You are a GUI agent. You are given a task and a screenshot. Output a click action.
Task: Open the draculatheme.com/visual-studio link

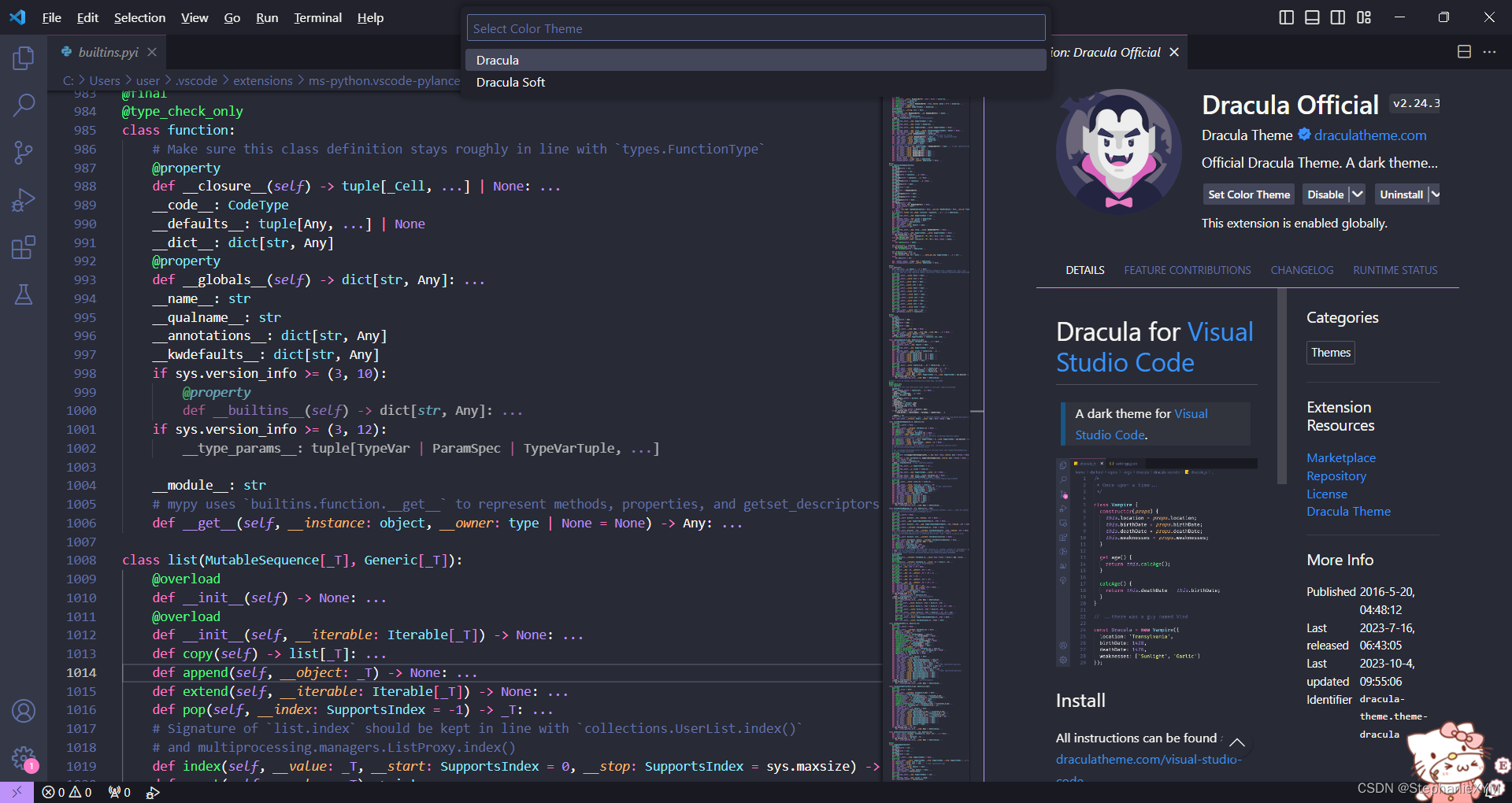pyautogui.click(x=1149, y=760)
